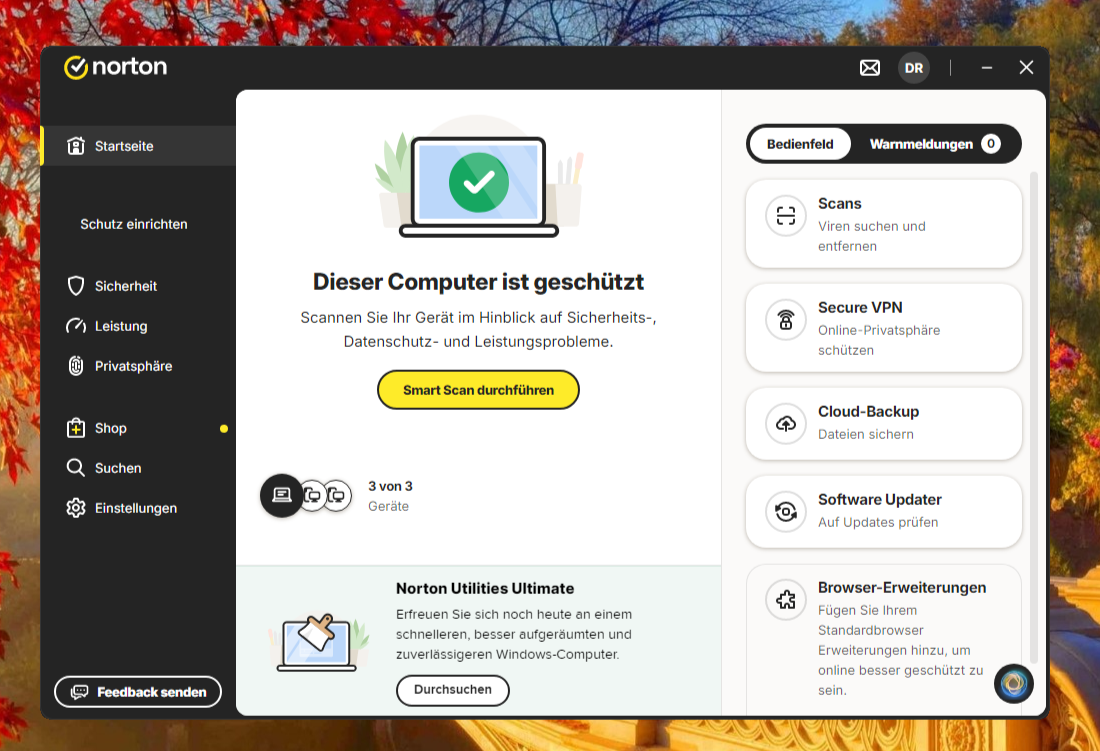Open Software Updater refresh icon
Screen dimensions: 1100x751
(x=786, y=512)
